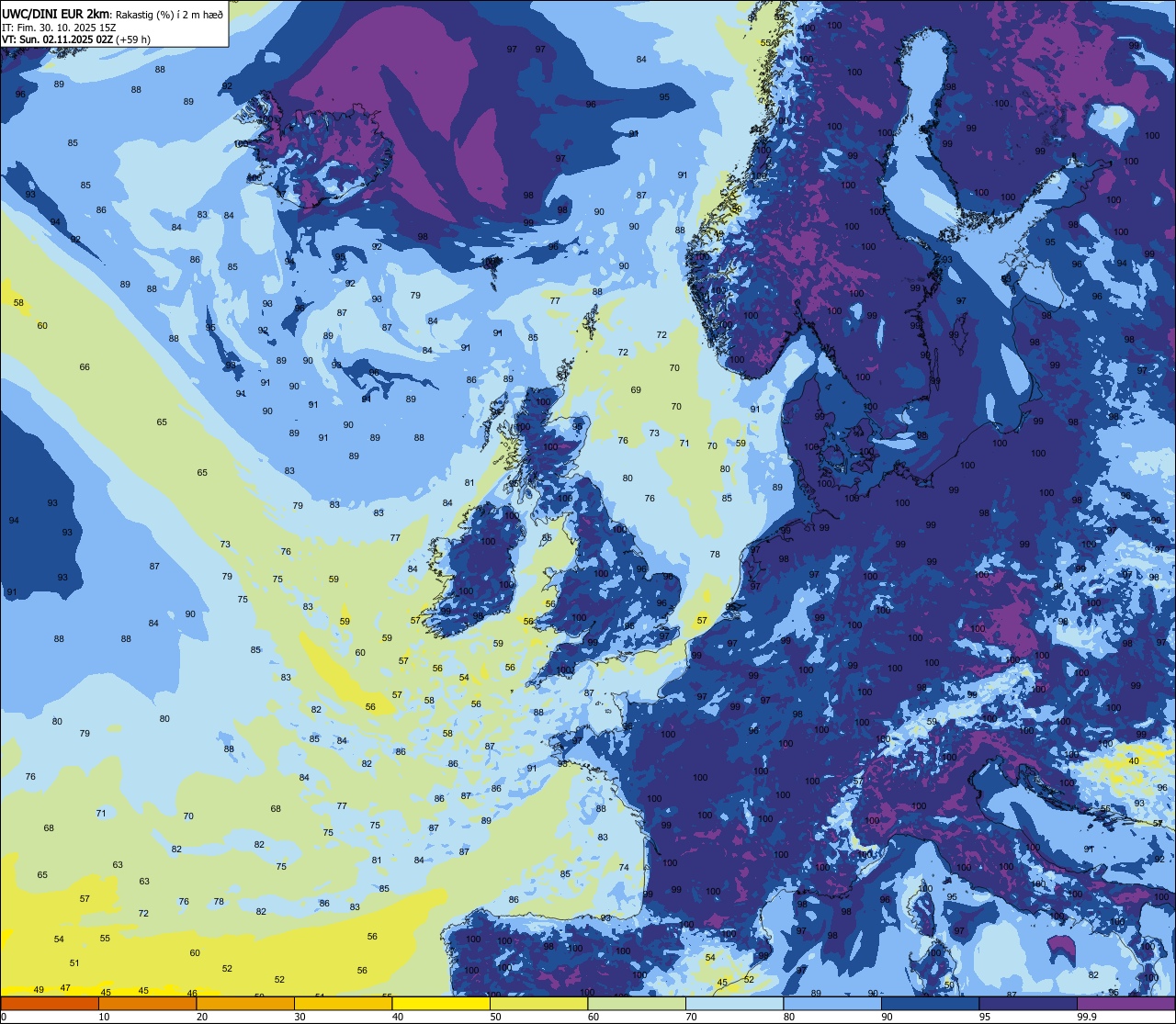The height and width of the screenshot is (1024, 1176).
Task: Click the legend color segment between 0 and 10
Action: [50, 1003]
